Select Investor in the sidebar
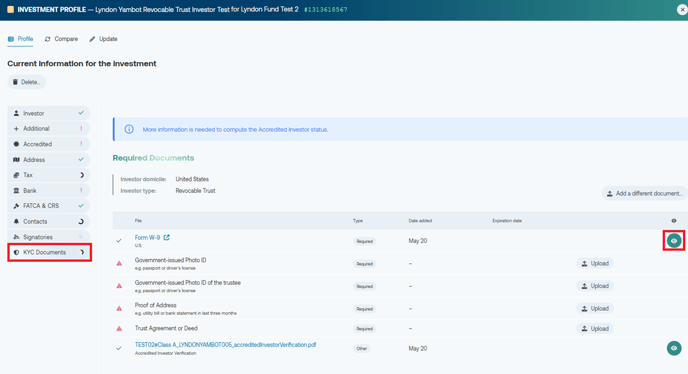Image resolution: width=688 pixels, height=374 pixels. 49,113
